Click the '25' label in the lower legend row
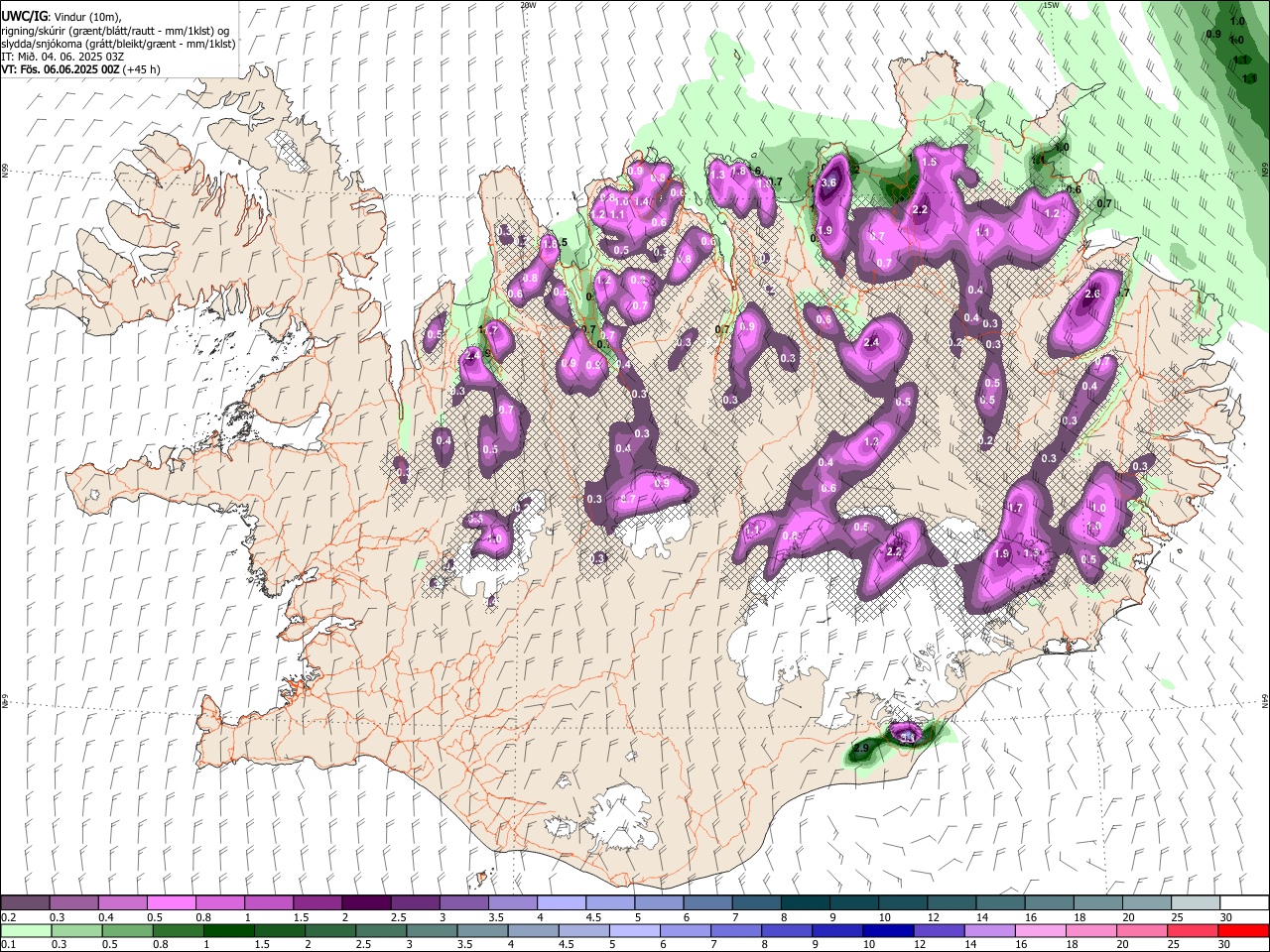Screen dimensions: 1270x952 [1174, 944]
